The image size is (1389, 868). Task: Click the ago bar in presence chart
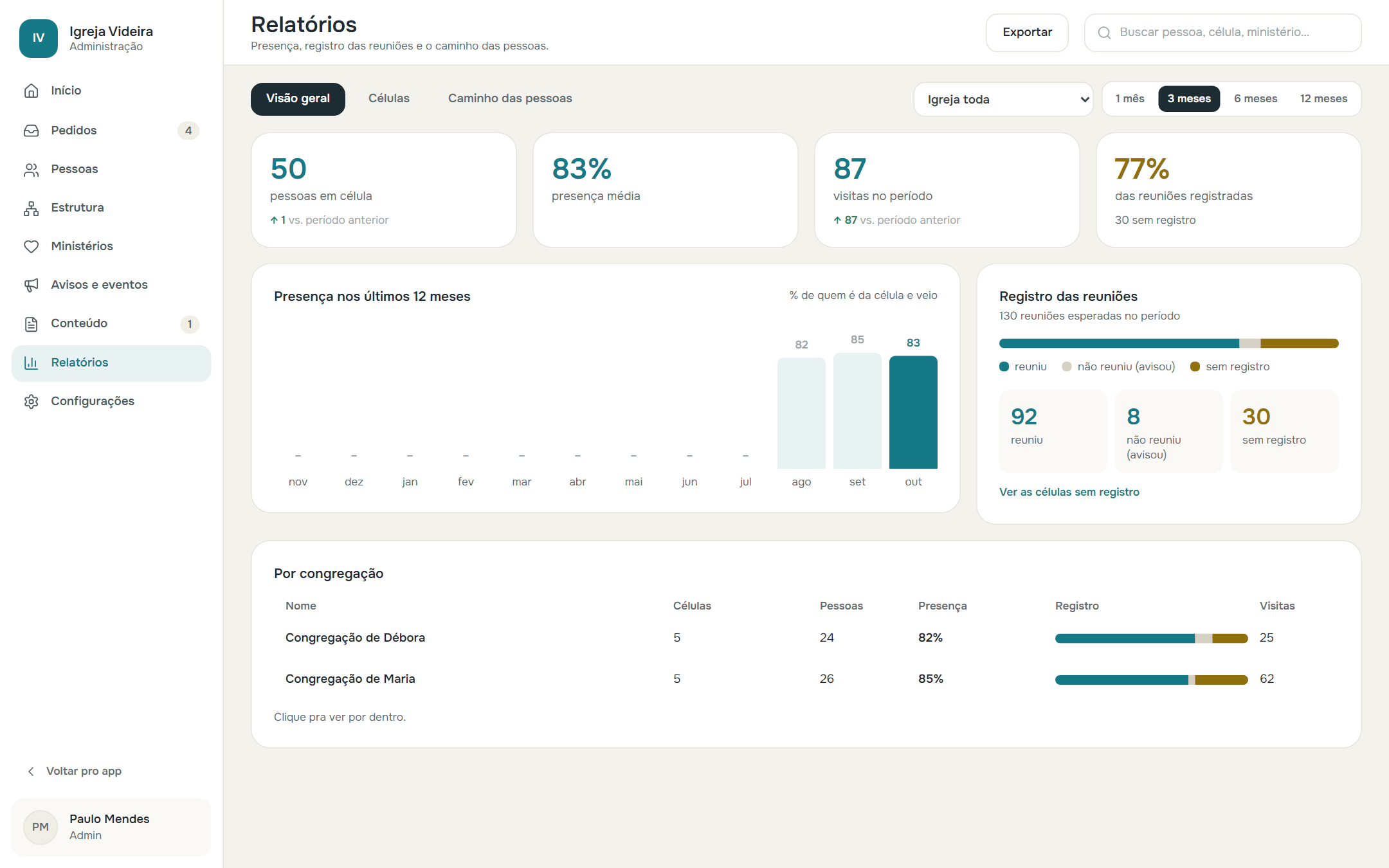(x=801, y=413)
